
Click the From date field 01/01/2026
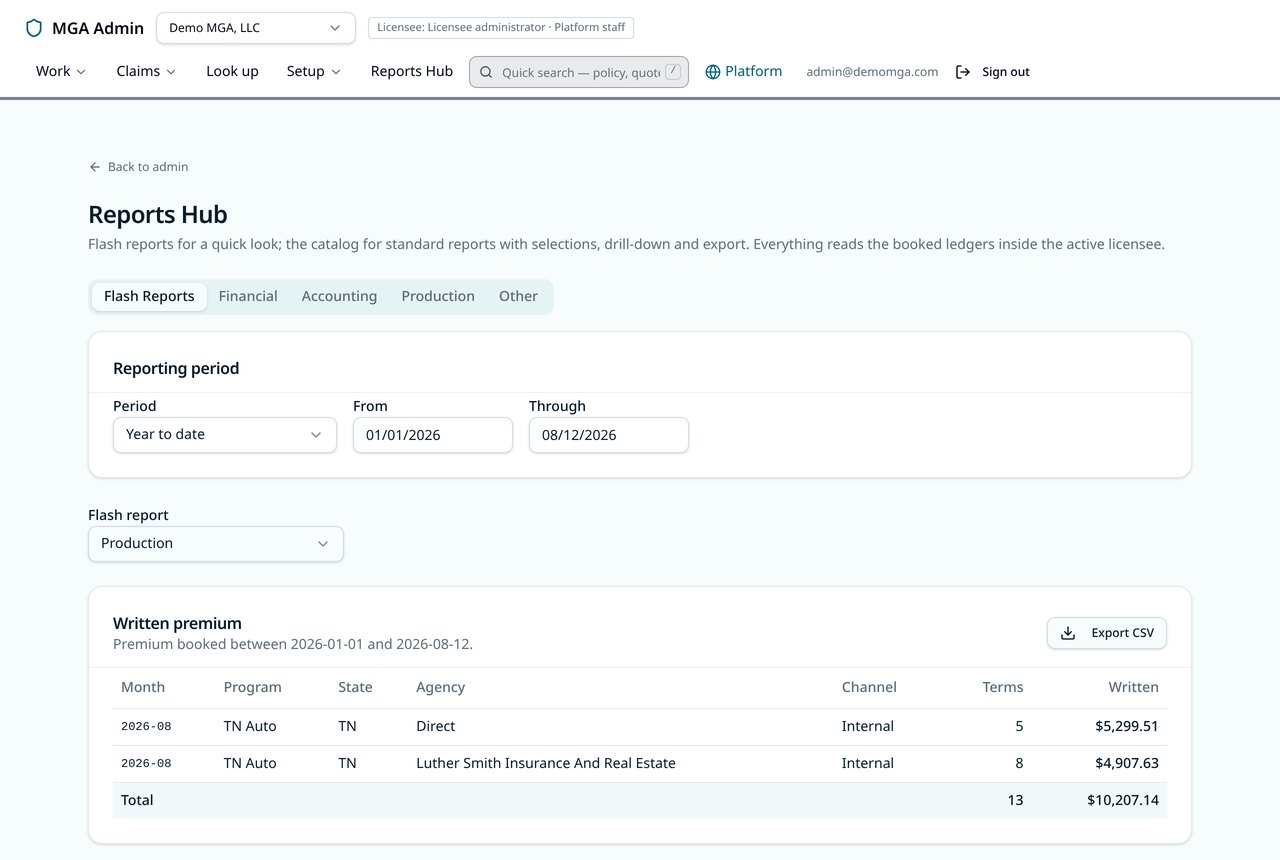[433, 435]
